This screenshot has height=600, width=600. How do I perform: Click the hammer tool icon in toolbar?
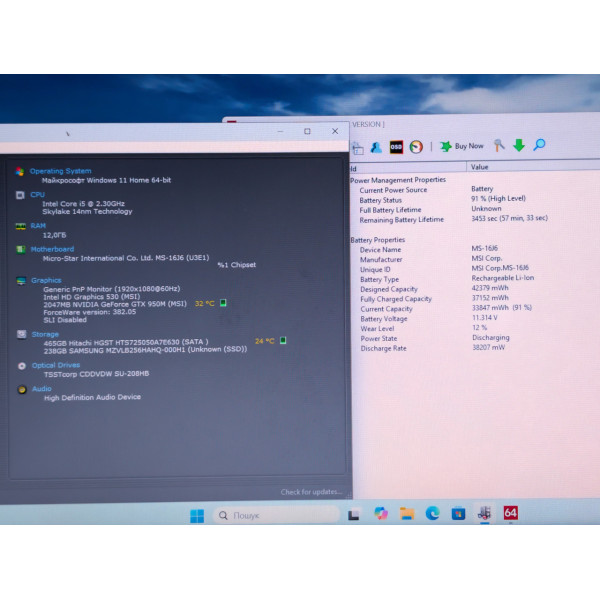(499, 145)
